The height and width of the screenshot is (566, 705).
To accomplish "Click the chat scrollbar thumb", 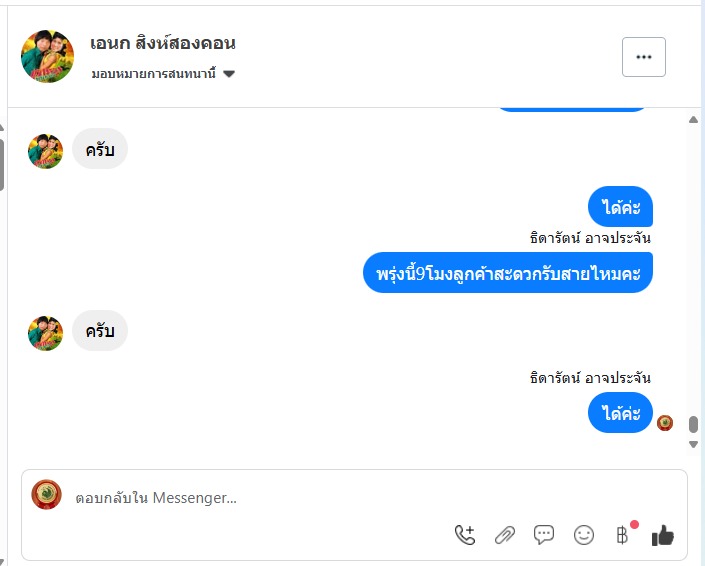I will point(694,424).
